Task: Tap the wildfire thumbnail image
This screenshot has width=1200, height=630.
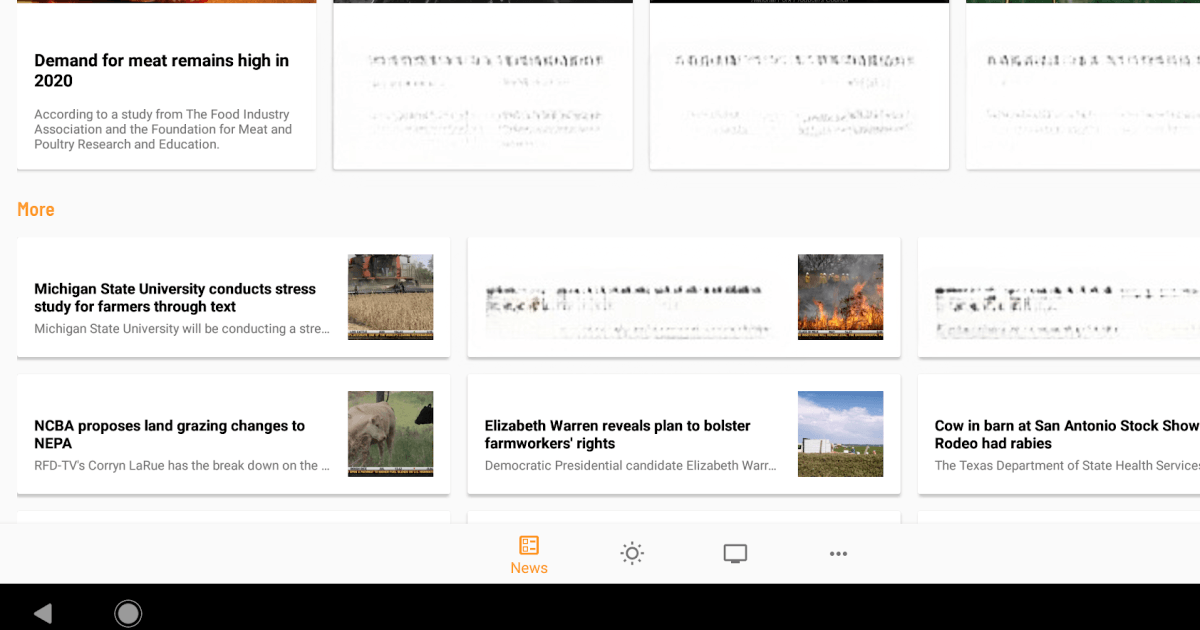Action: [x=840, y=297]
